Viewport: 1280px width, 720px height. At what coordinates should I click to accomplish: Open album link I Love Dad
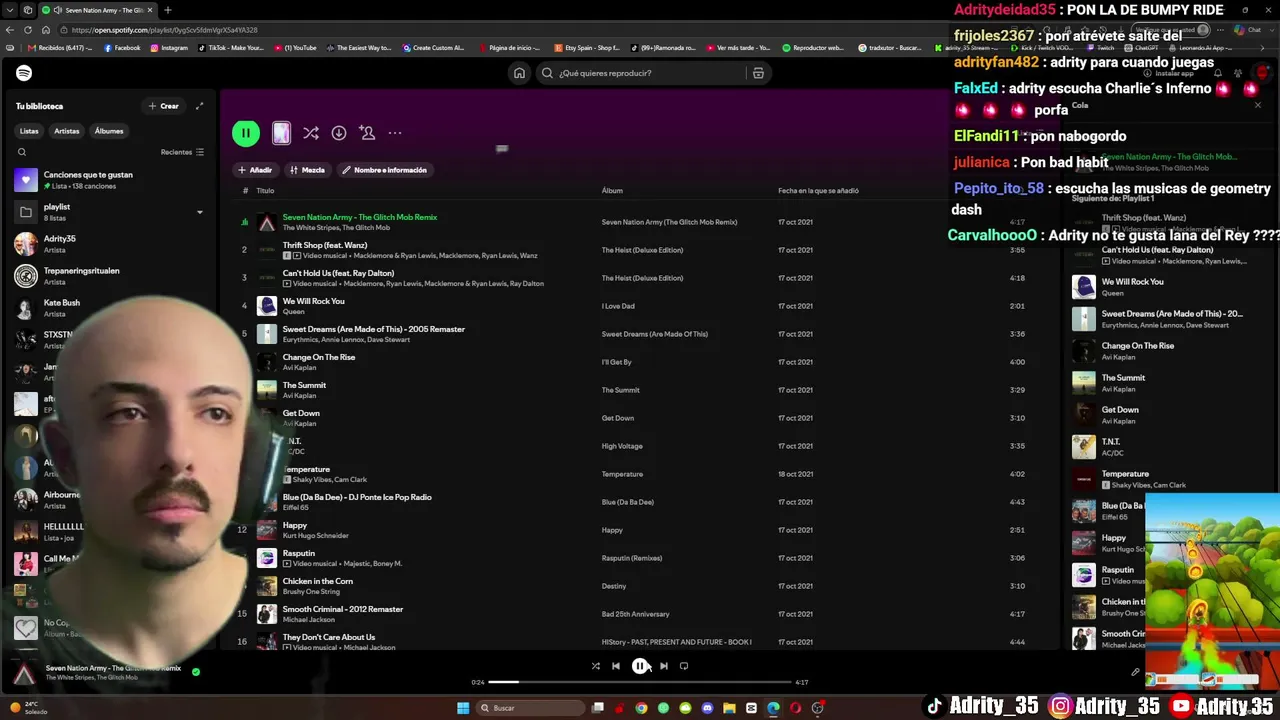(618, 306)
